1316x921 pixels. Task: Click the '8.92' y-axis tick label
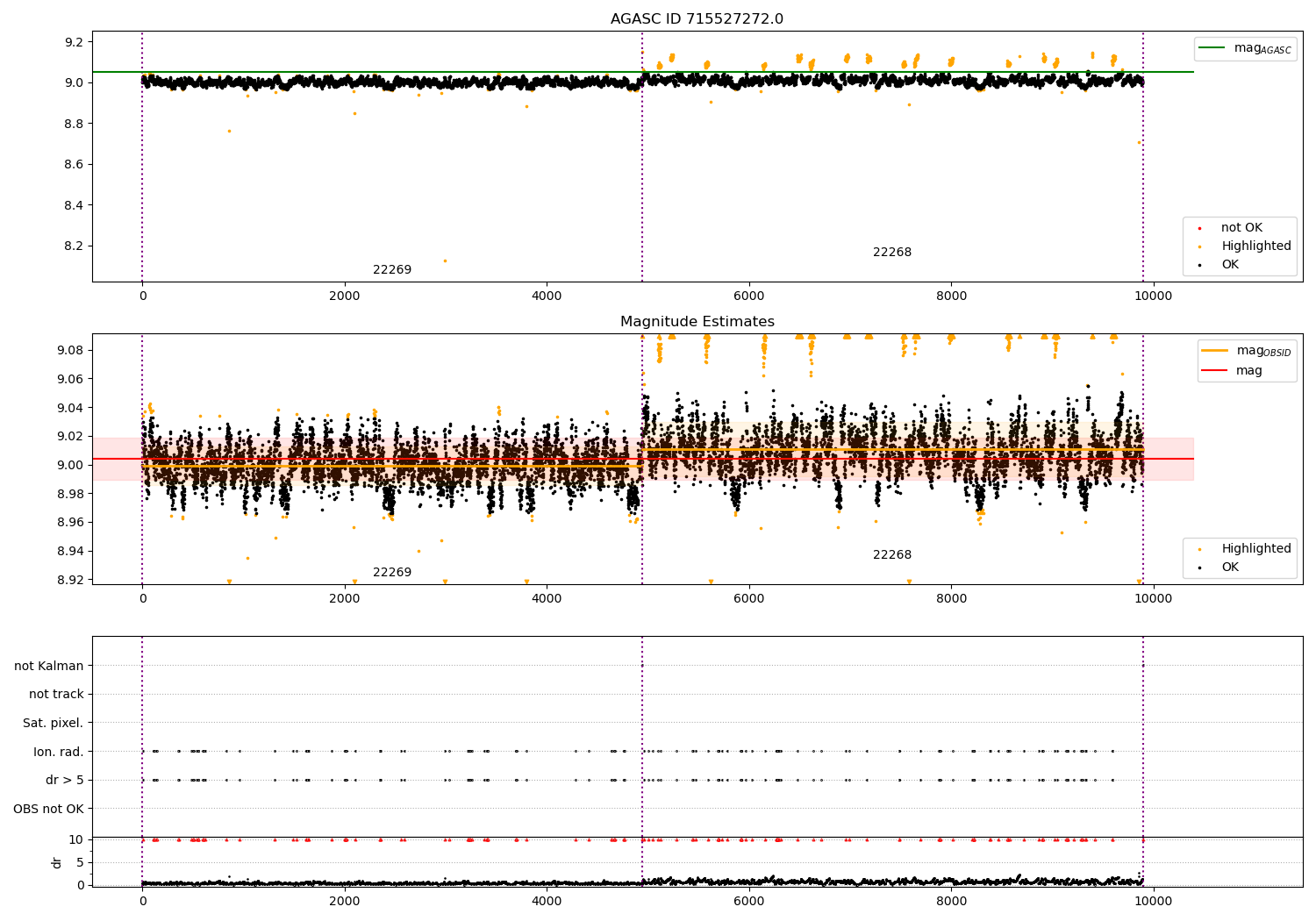click(x=70, y=580)
